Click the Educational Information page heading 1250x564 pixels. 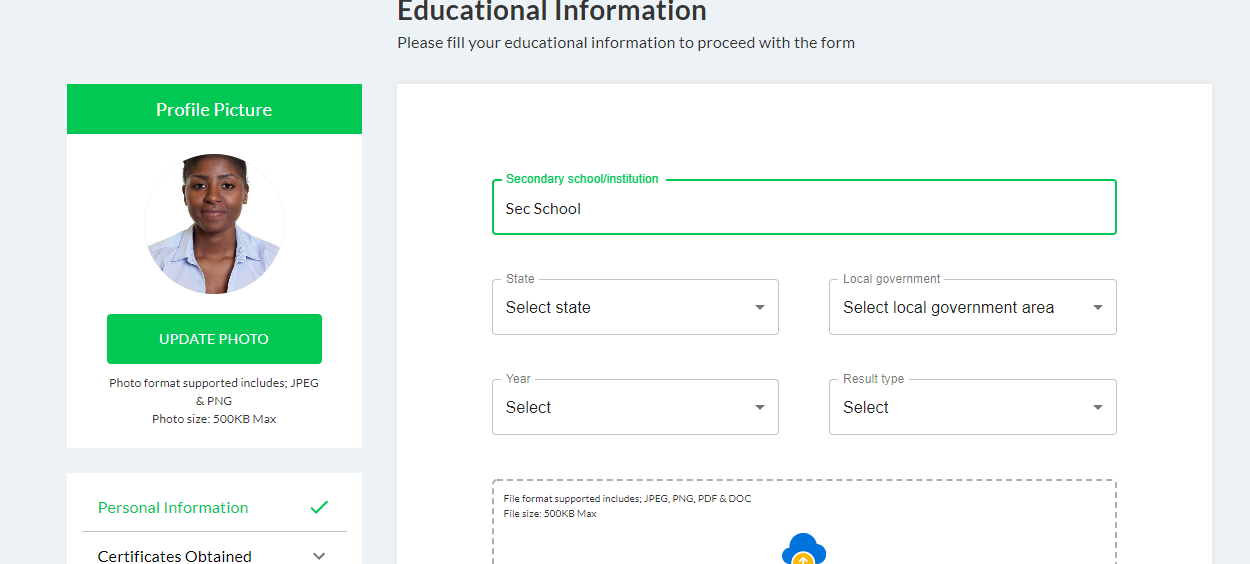[x=552, y=12]
